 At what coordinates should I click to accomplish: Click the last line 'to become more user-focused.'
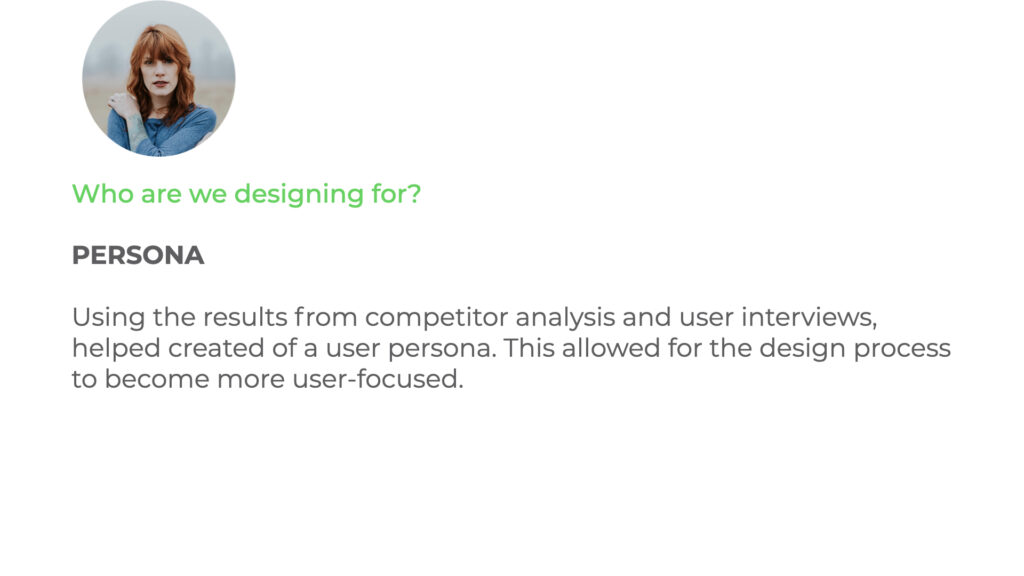coord(268,379)
